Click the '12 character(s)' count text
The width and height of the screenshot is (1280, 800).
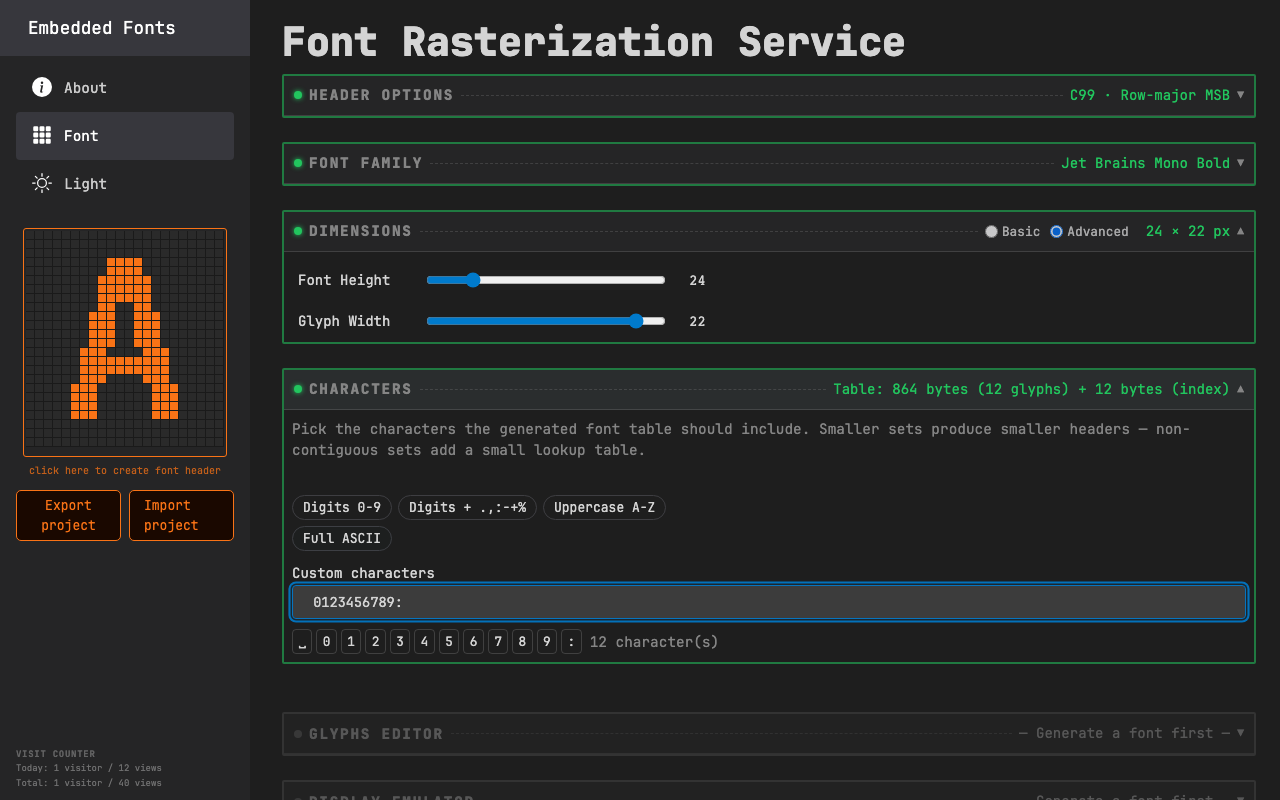pyautogui.click(x=654, y=641)
